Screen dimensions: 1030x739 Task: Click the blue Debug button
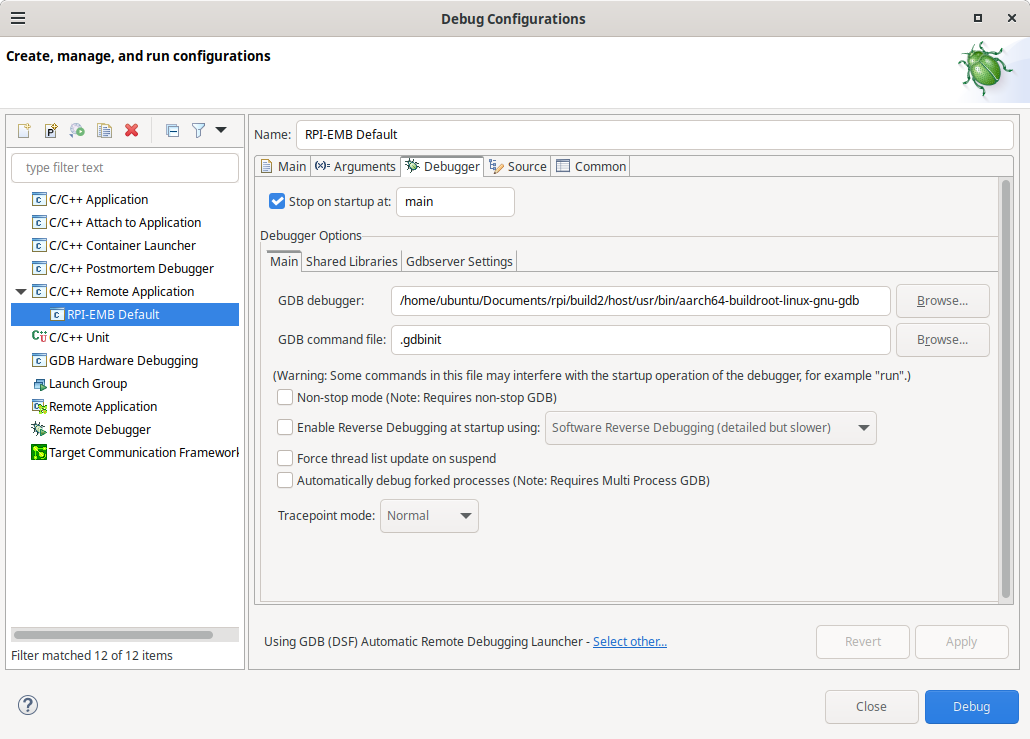(971, 706)
